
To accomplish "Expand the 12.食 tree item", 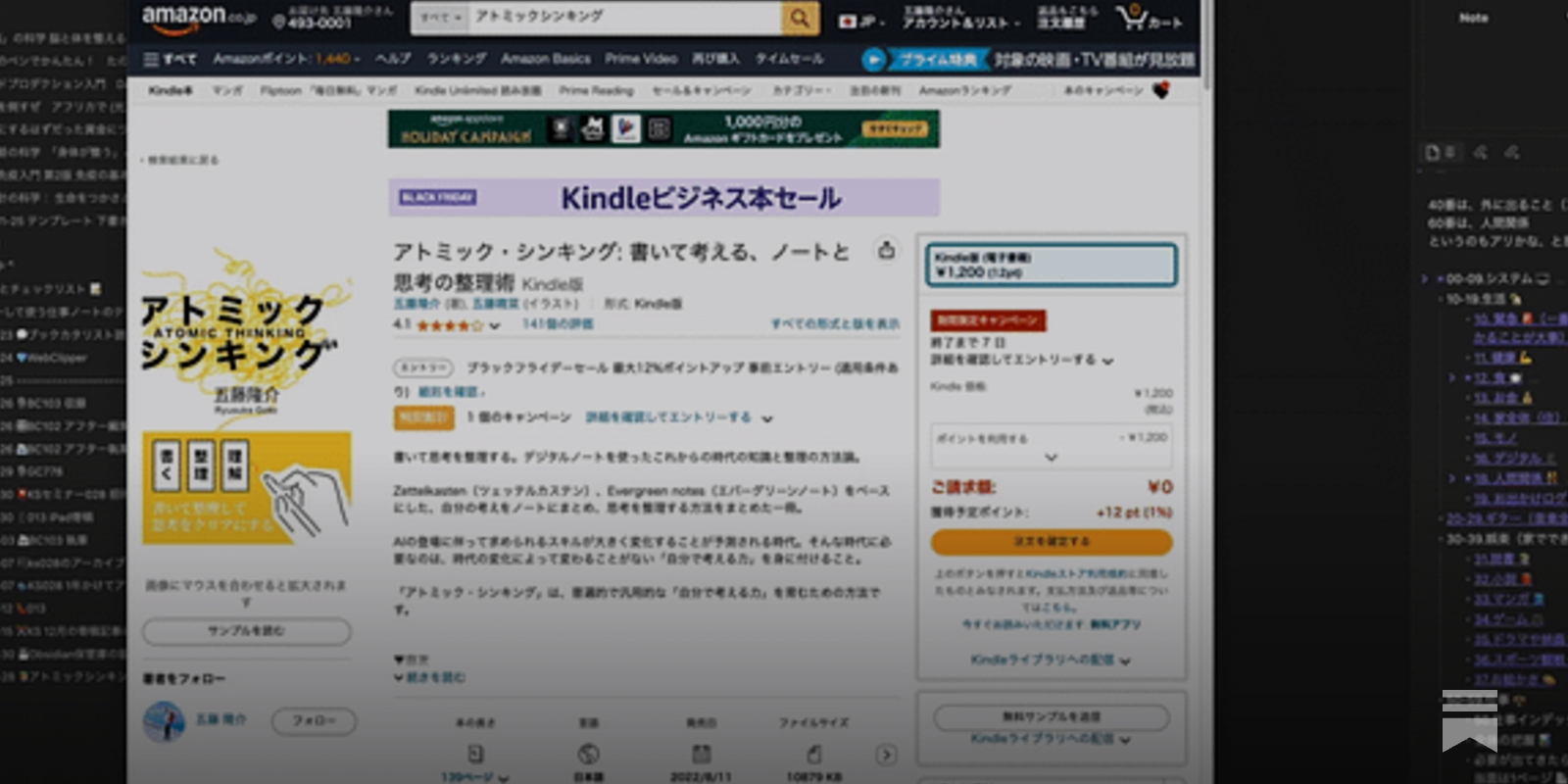I will (1453, 377).
